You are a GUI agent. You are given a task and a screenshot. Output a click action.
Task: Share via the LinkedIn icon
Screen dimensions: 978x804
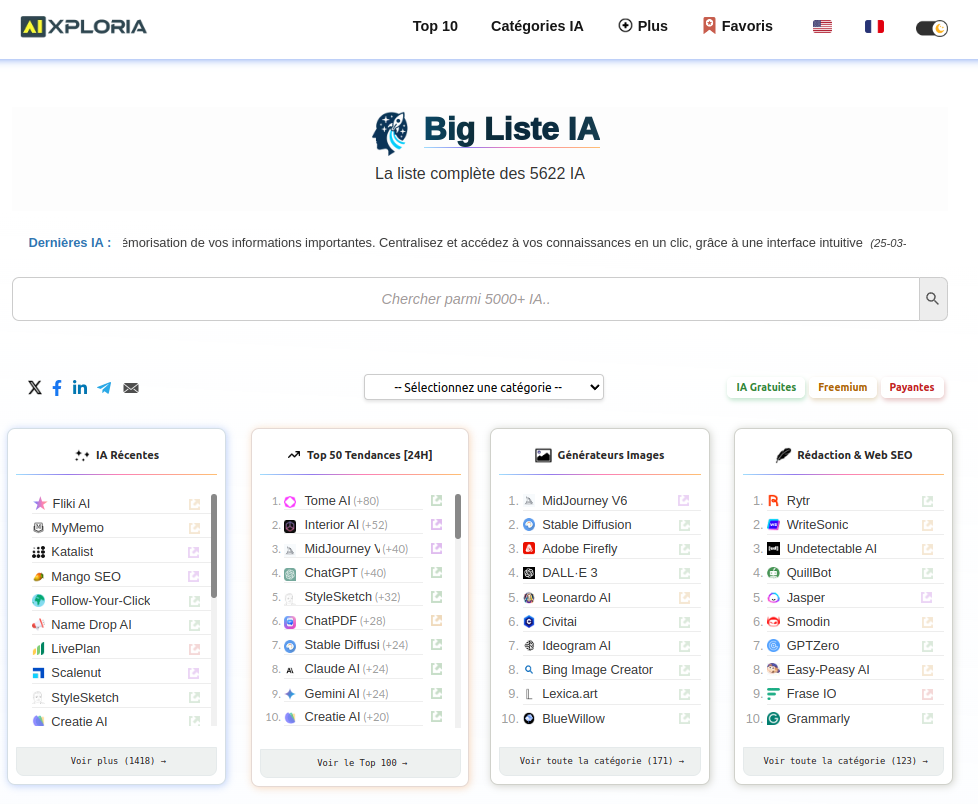point(80,388)
